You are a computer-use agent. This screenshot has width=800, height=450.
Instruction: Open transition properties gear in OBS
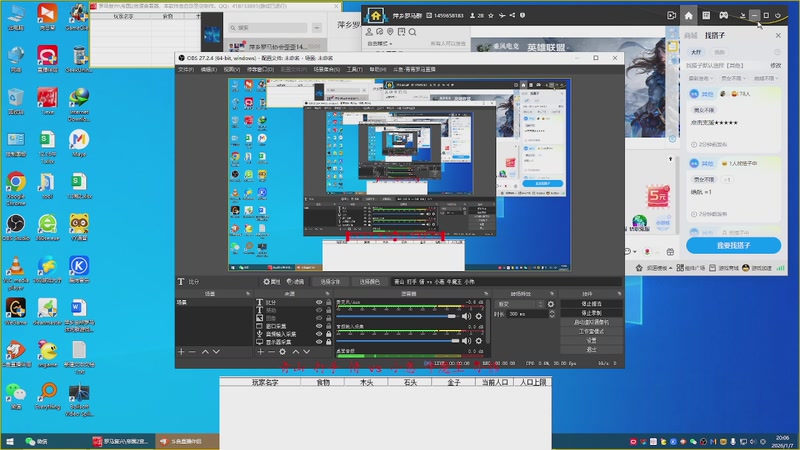[551, 304]
